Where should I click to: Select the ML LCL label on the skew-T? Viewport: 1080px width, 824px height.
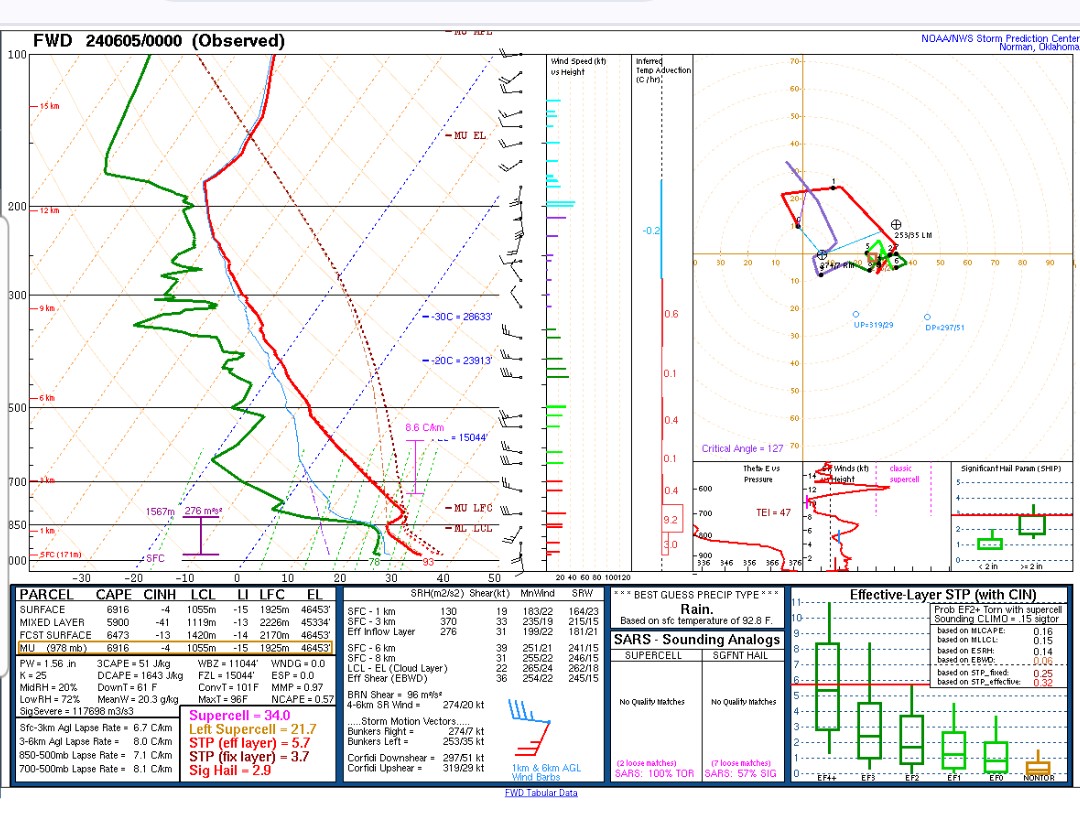(x=473, y=528)
